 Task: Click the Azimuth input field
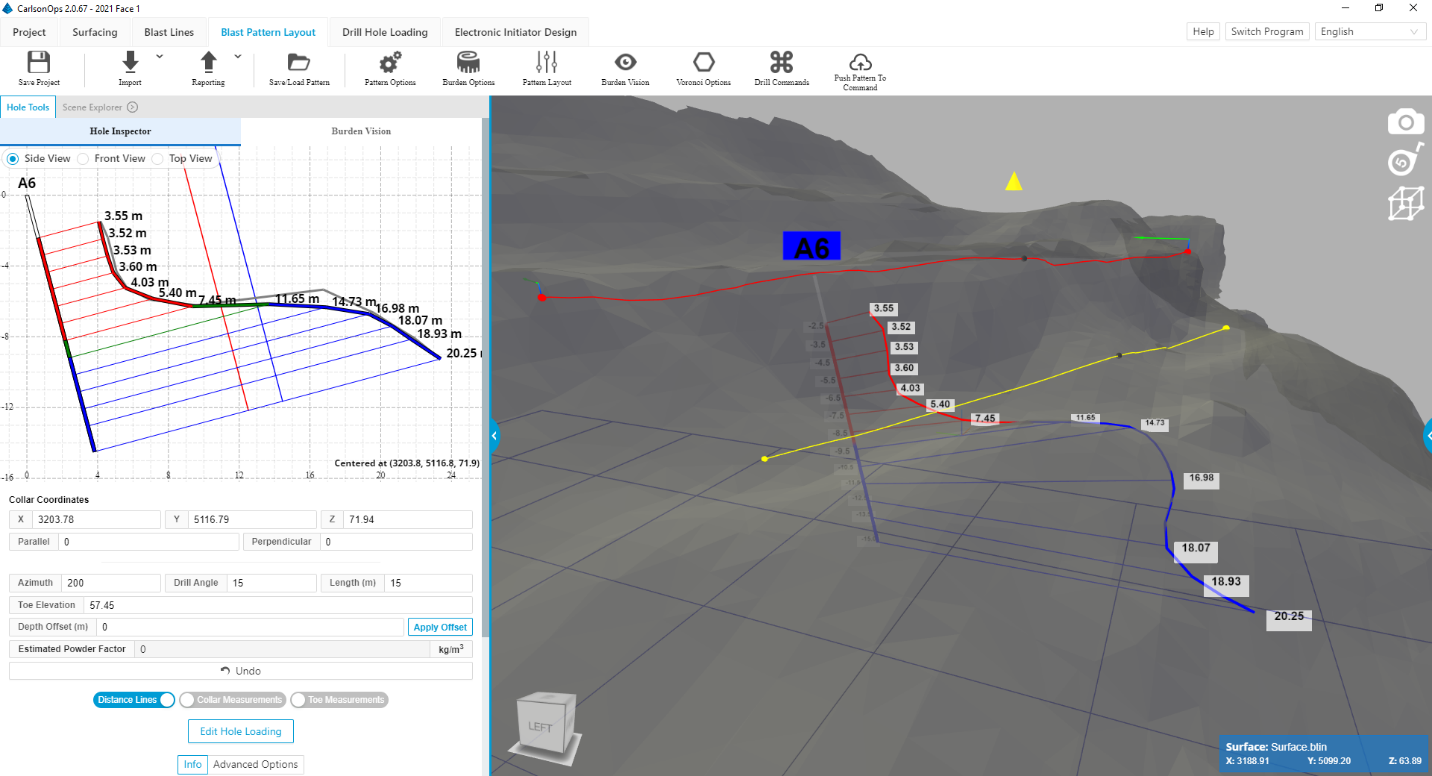tap(111, 583)
